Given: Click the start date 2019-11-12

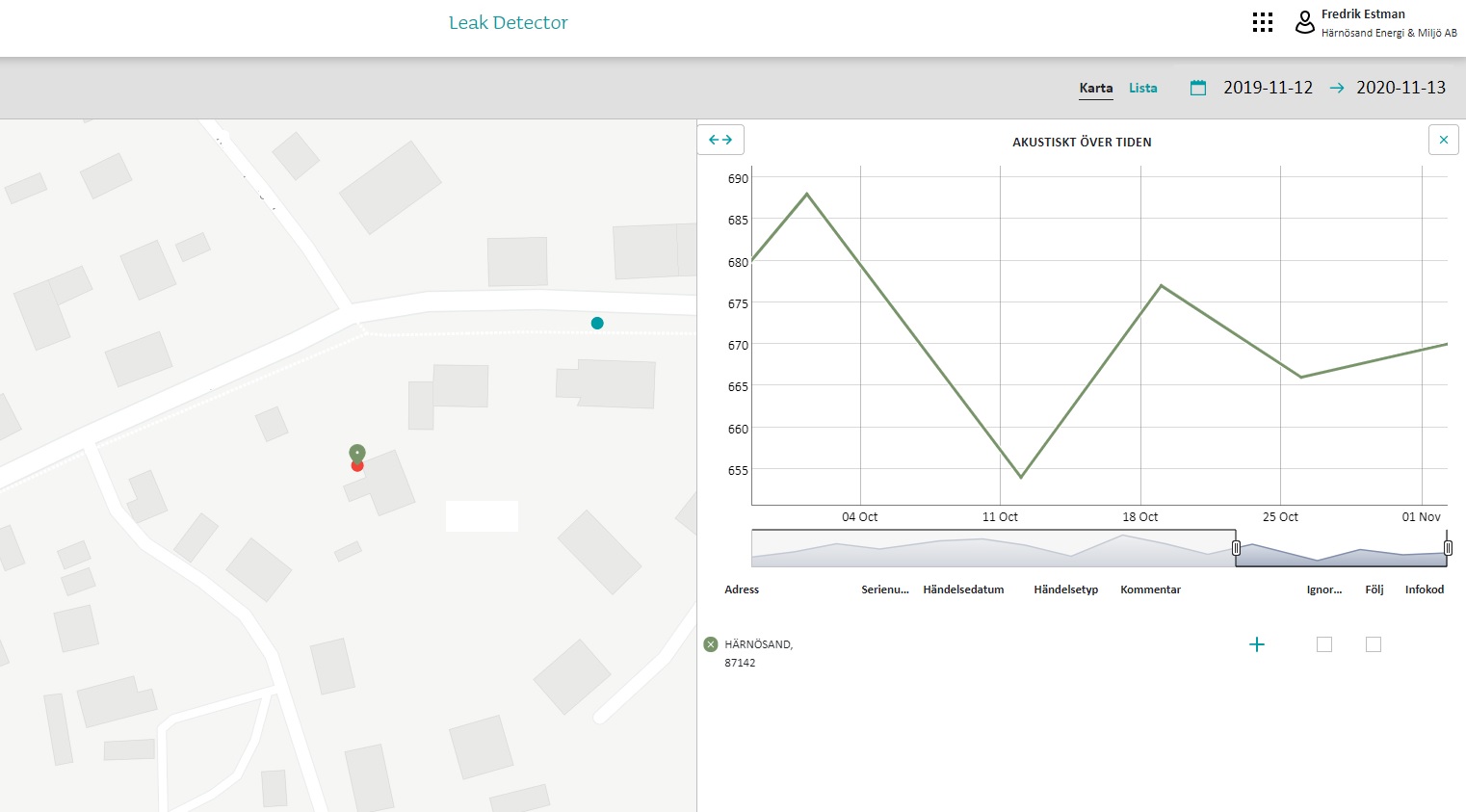Looking at the screenshot, I should point(1268,88).
